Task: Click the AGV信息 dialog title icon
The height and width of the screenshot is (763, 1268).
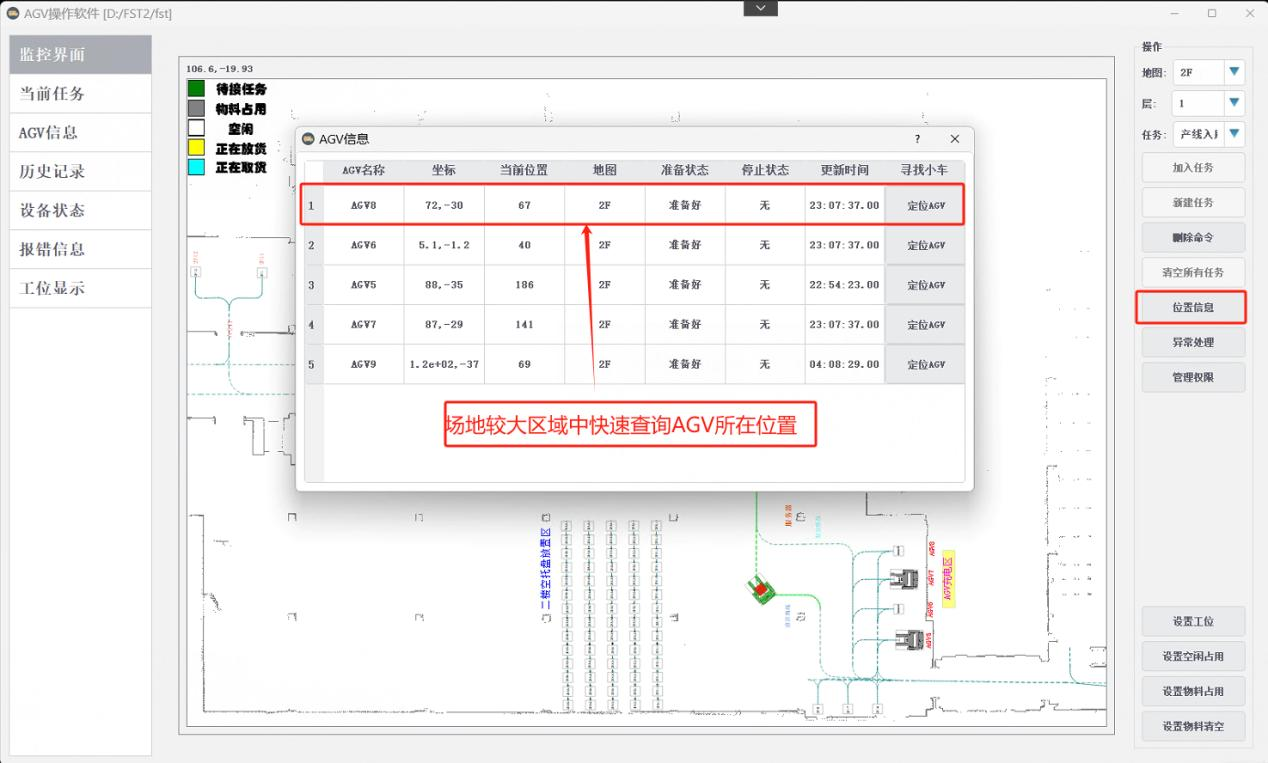Action: coord(308,139)
